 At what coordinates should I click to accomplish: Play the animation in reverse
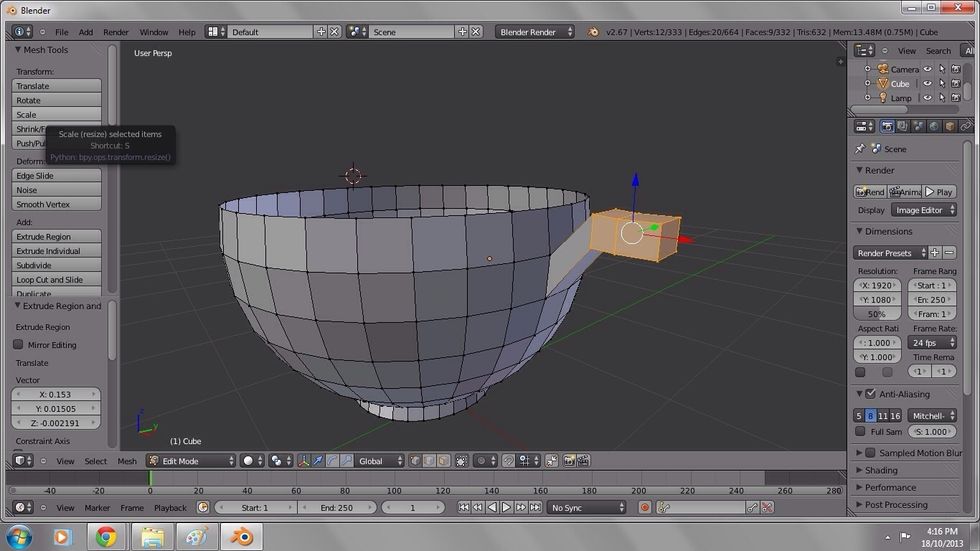tap(492, 507)
